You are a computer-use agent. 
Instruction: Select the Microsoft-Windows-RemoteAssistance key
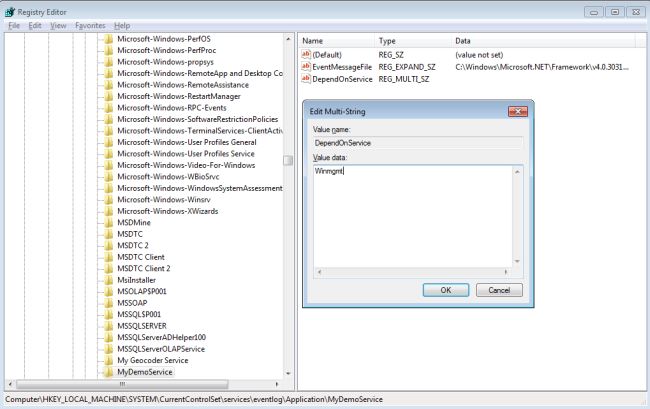point(183,85)
